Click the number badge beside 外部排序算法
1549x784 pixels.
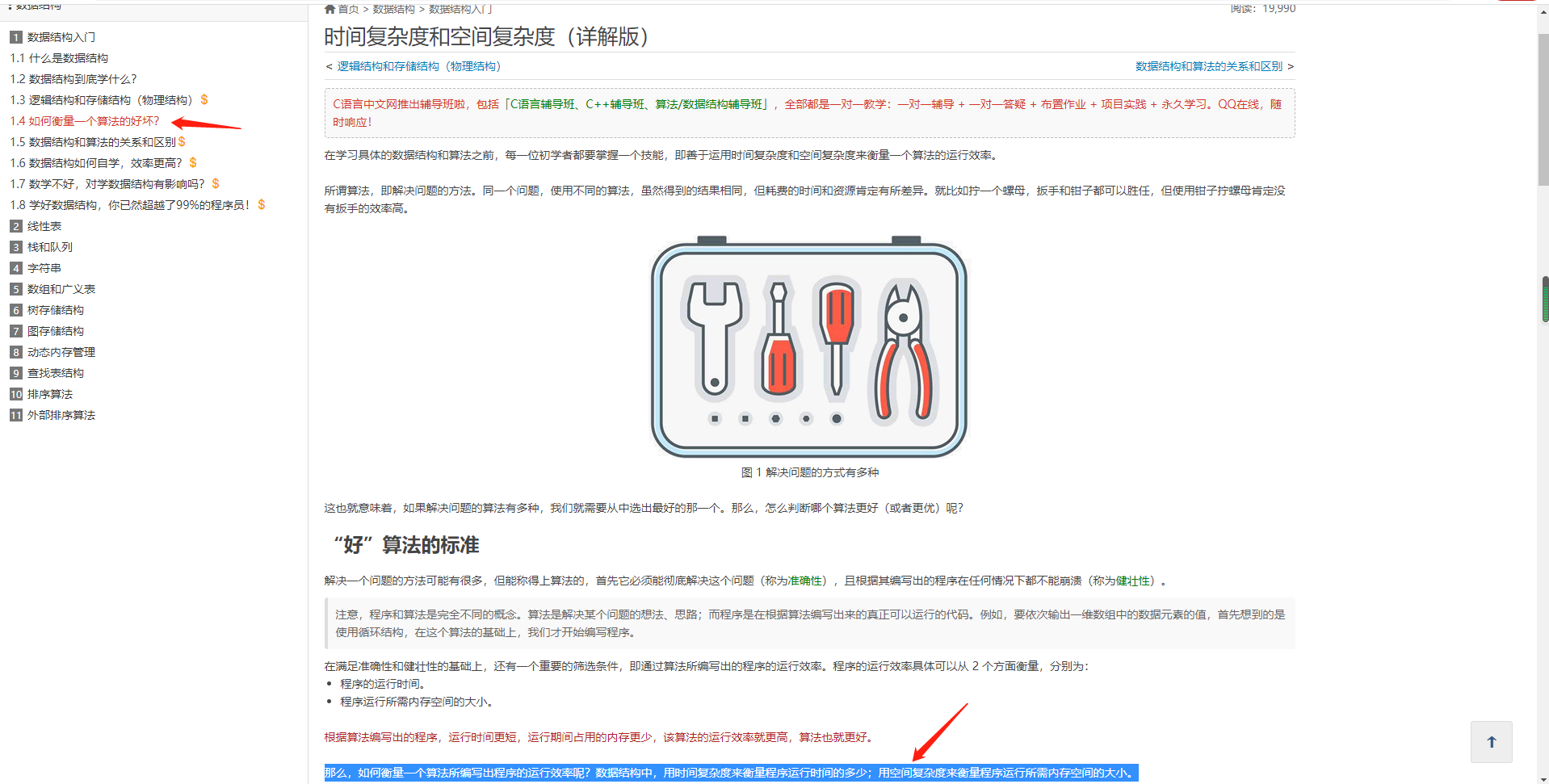(15, 415)
